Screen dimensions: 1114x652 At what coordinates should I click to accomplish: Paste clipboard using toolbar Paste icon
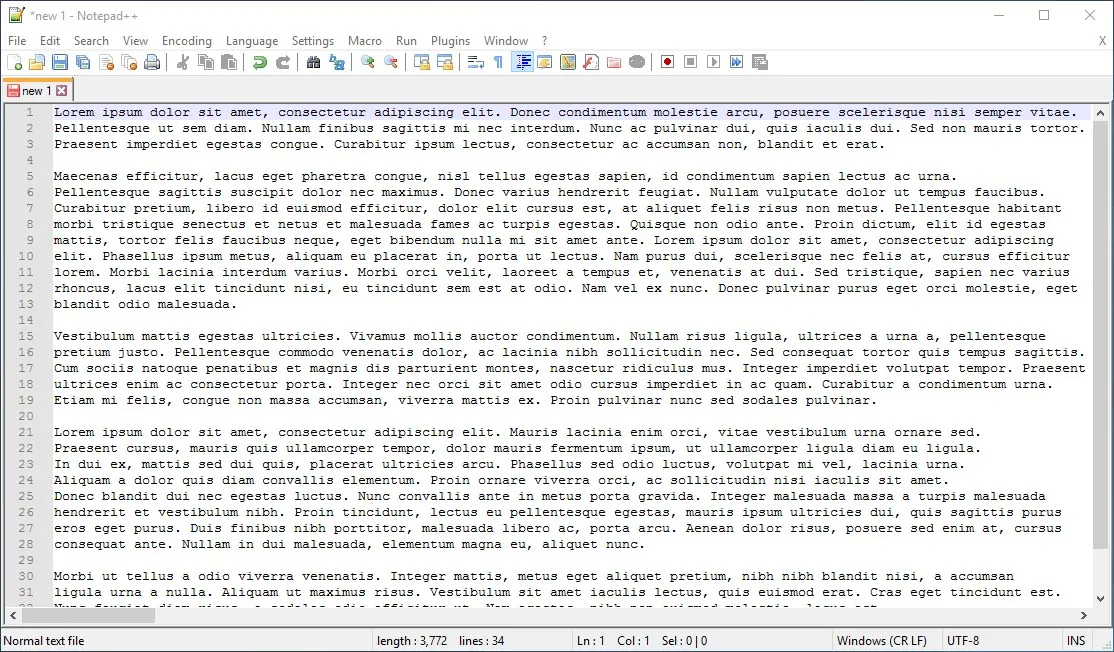pos(229,63)
